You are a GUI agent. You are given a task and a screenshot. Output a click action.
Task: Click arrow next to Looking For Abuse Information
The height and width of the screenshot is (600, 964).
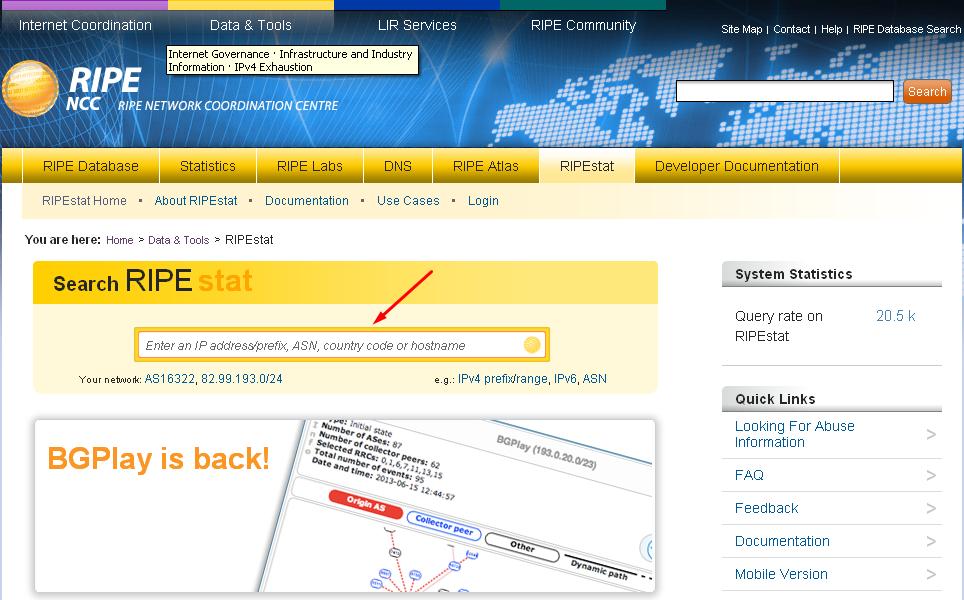(x=931, y=435)
